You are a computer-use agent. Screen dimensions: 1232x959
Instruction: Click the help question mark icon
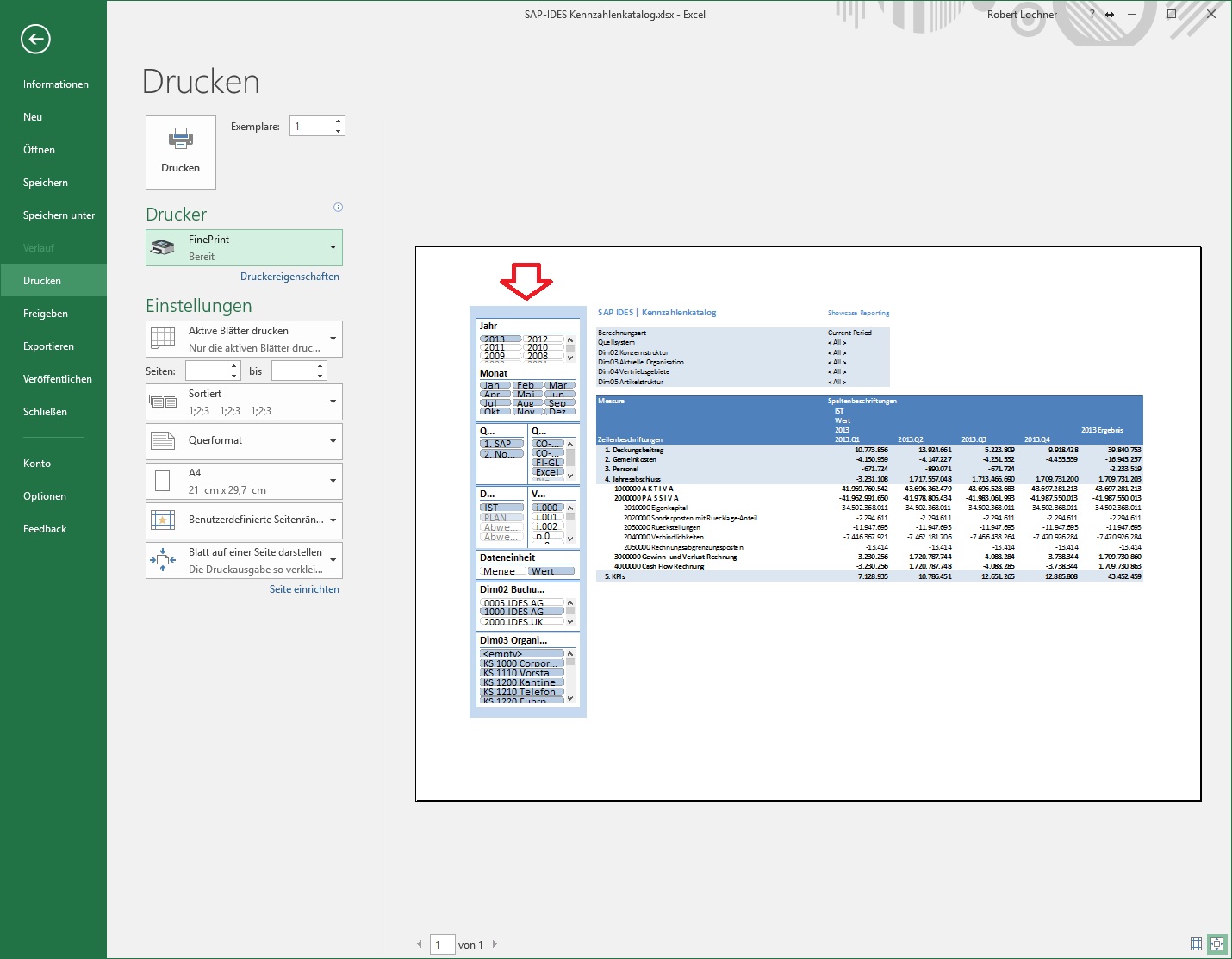click(1091, 14)
